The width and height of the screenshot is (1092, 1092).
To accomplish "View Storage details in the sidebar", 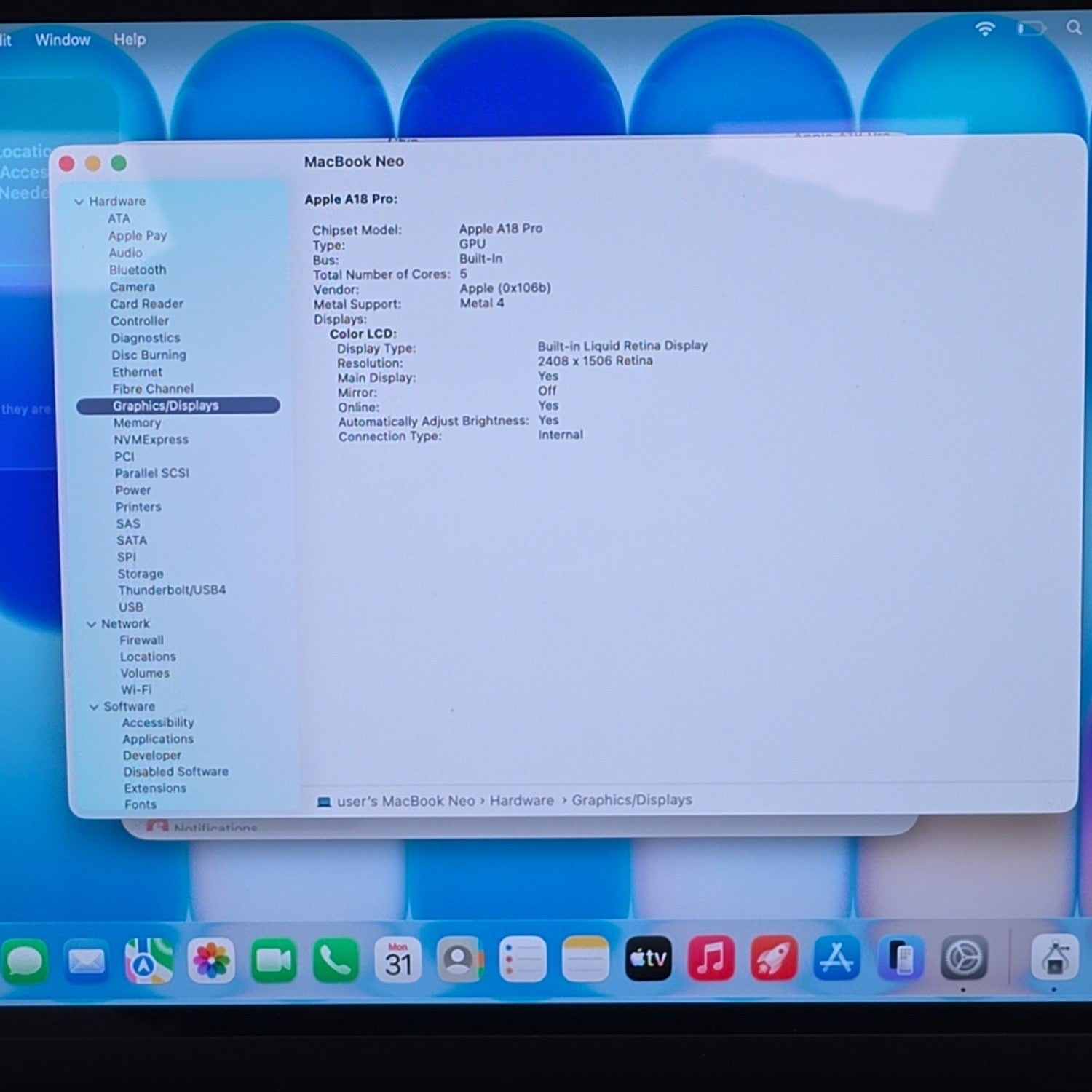I will pyautogui.click(x=141, y=574).
